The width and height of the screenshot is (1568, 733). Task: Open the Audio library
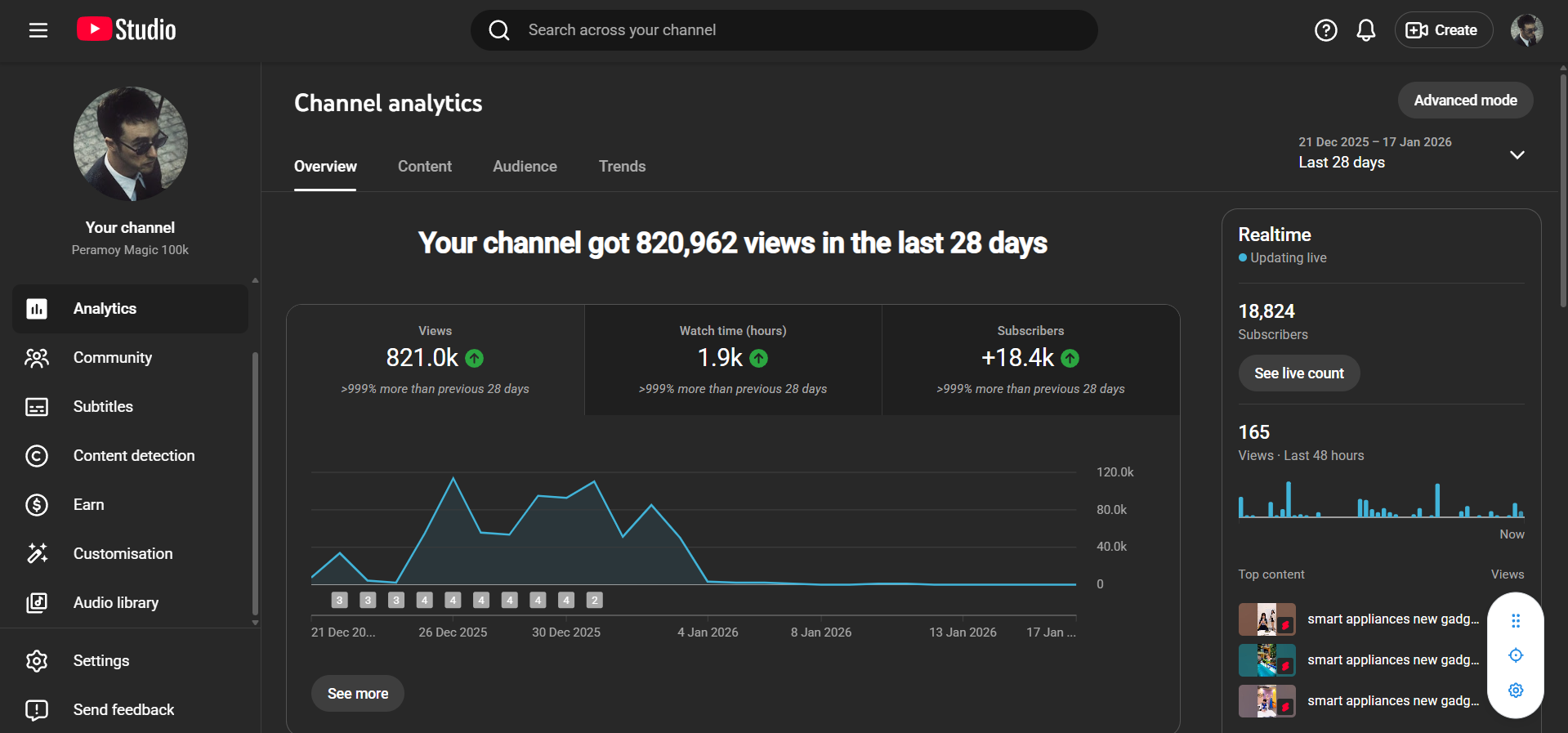pyautogui.click(x=115, y=603)
